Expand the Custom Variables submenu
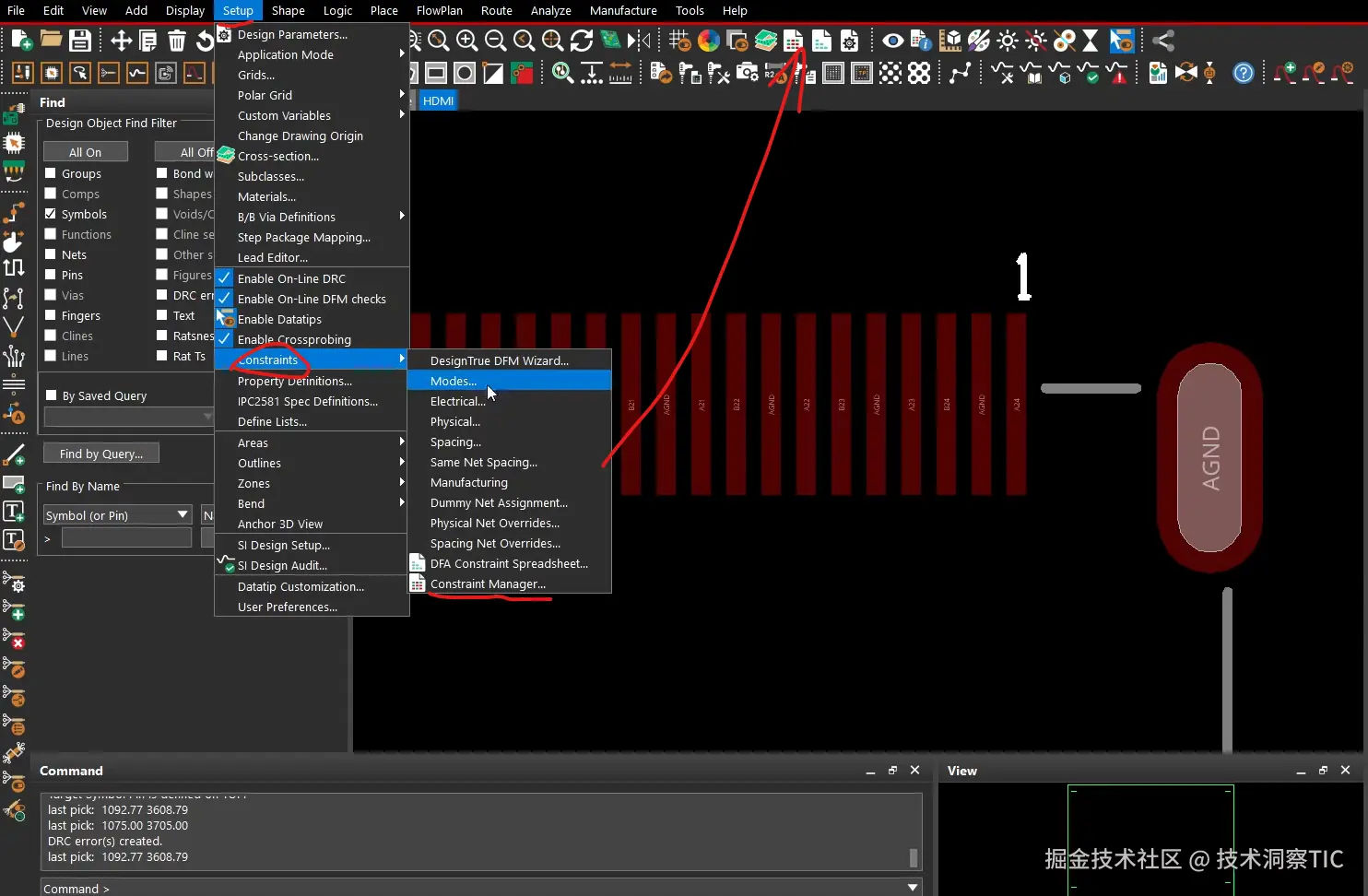 click(x=312, y=115)
